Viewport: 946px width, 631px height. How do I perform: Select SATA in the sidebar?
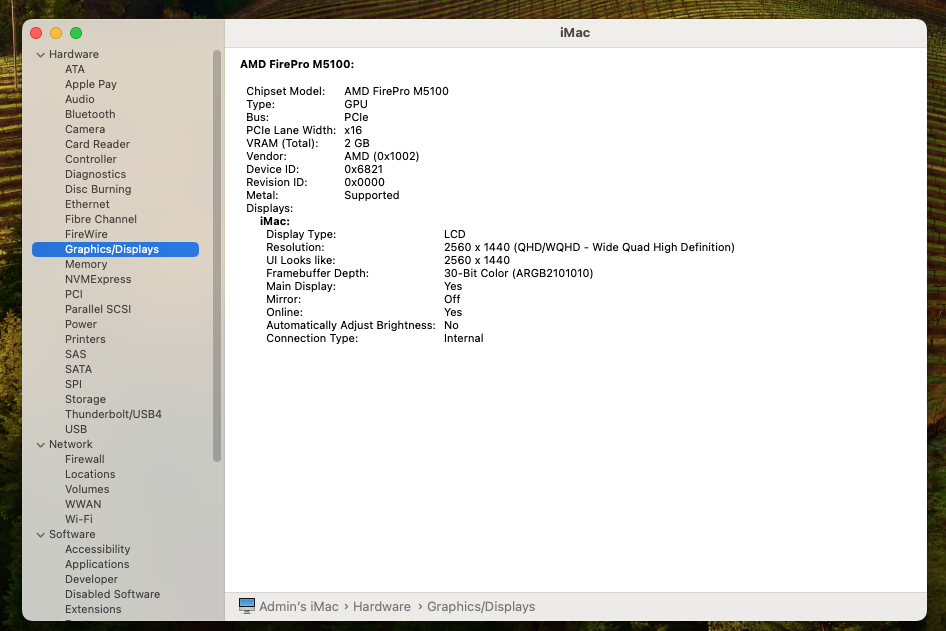(78, 369)
